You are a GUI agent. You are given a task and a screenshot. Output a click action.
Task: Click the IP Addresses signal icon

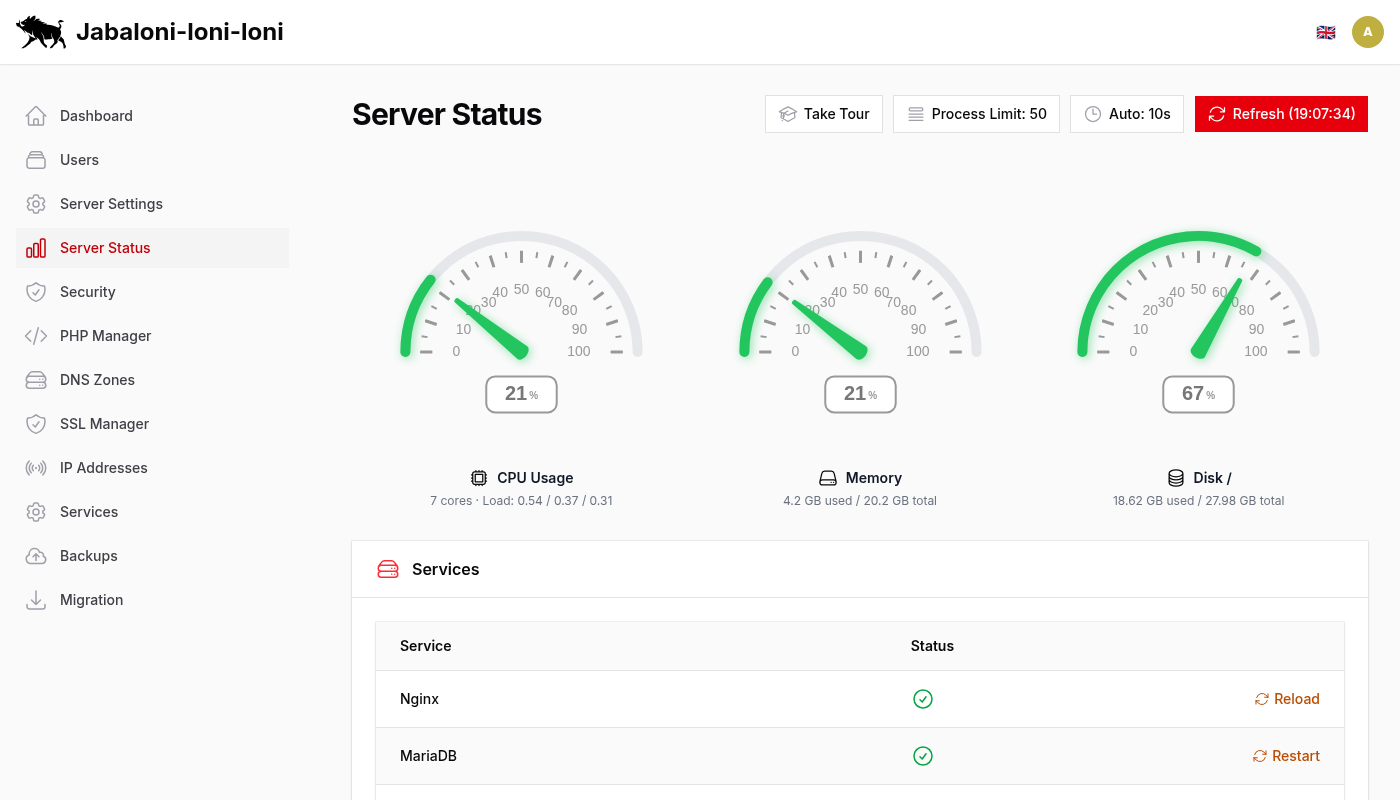pyautogui.click(x=36, y=467)
